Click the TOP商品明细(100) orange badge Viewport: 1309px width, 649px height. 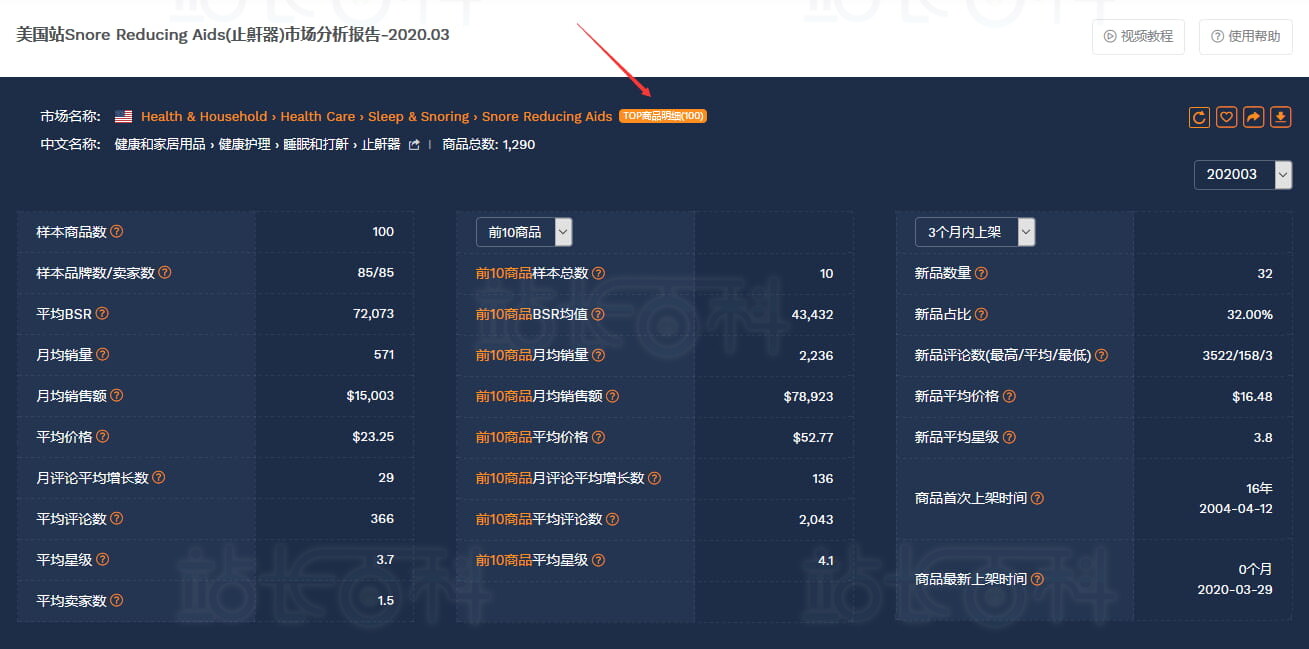pyautogui.click(x=663, y=116)
